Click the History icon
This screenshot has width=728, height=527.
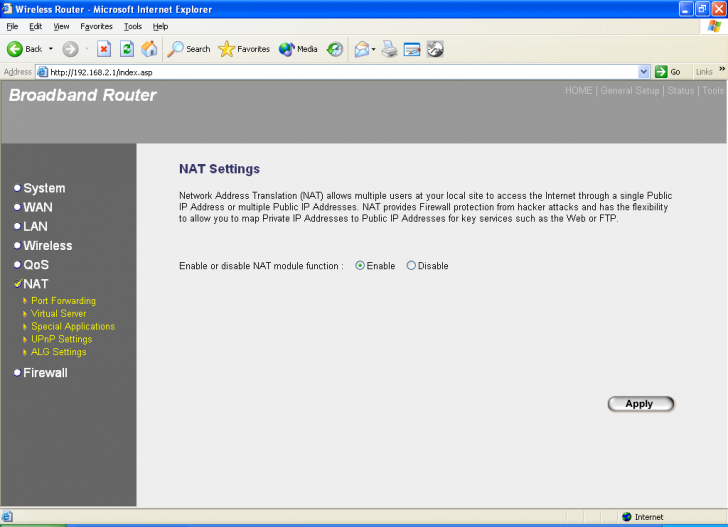tap(335, 49)
